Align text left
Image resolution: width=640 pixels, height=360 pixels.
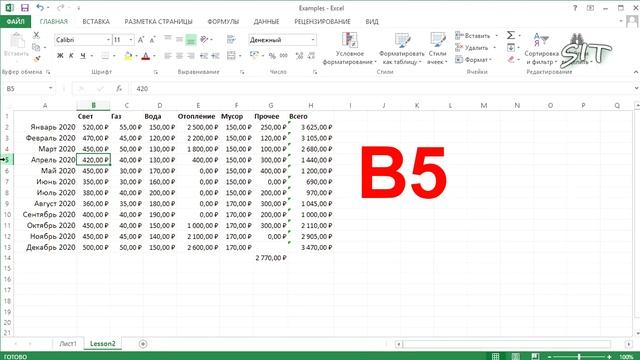click(168, 56)
